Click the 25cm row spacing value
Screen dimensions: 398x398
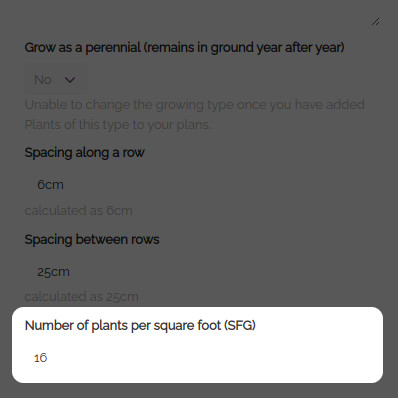click(53, 272)
